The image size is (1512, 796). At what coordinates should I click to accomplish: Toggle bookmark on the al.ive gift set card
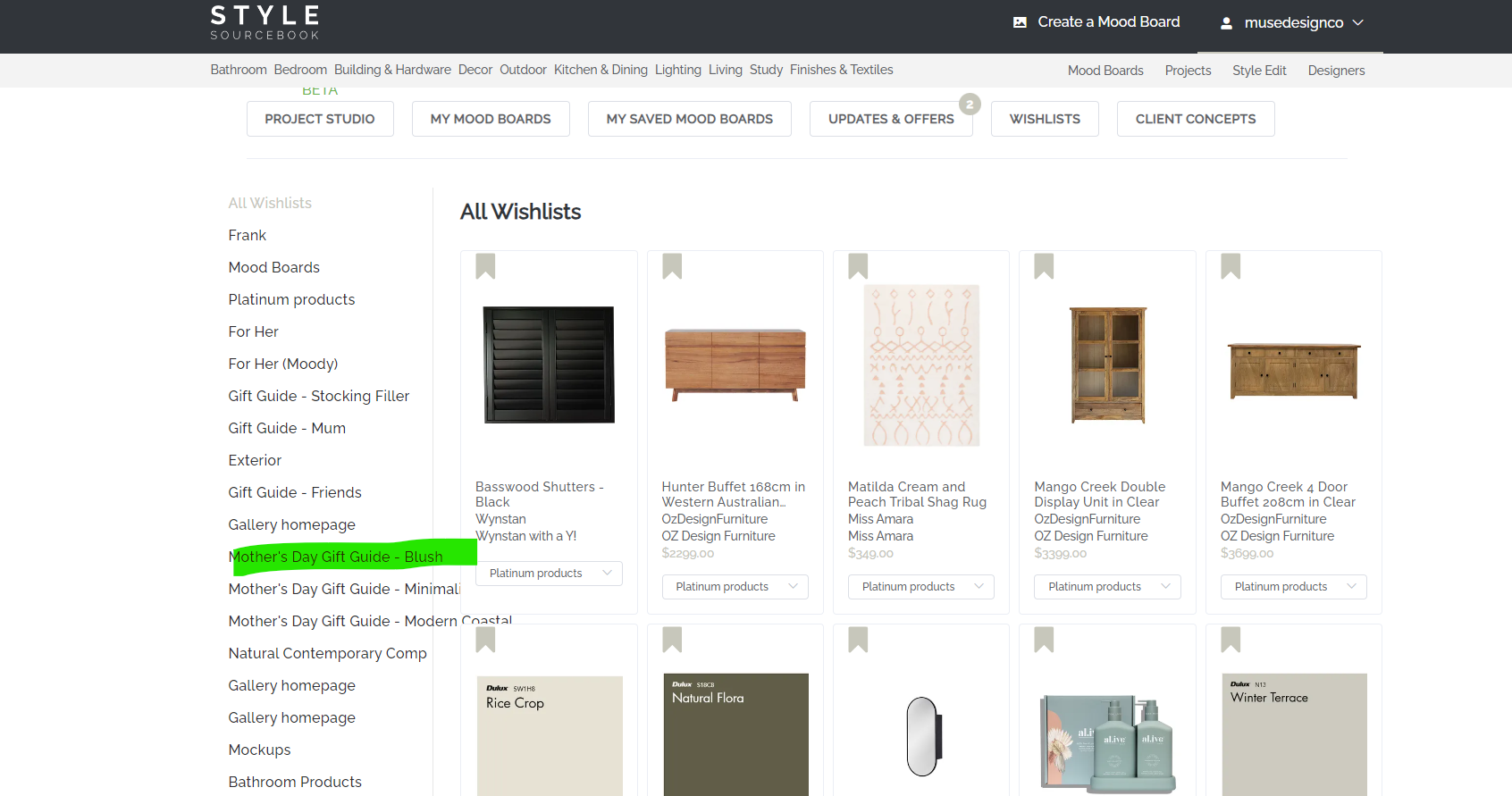(1044, 640)
